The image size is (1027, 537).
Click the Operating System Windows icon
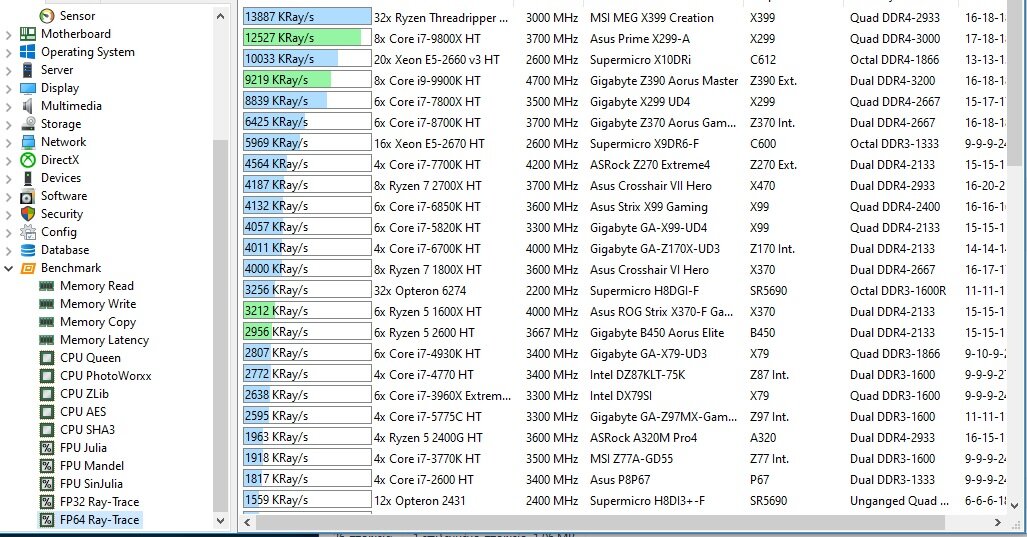[x=28, y=52]
